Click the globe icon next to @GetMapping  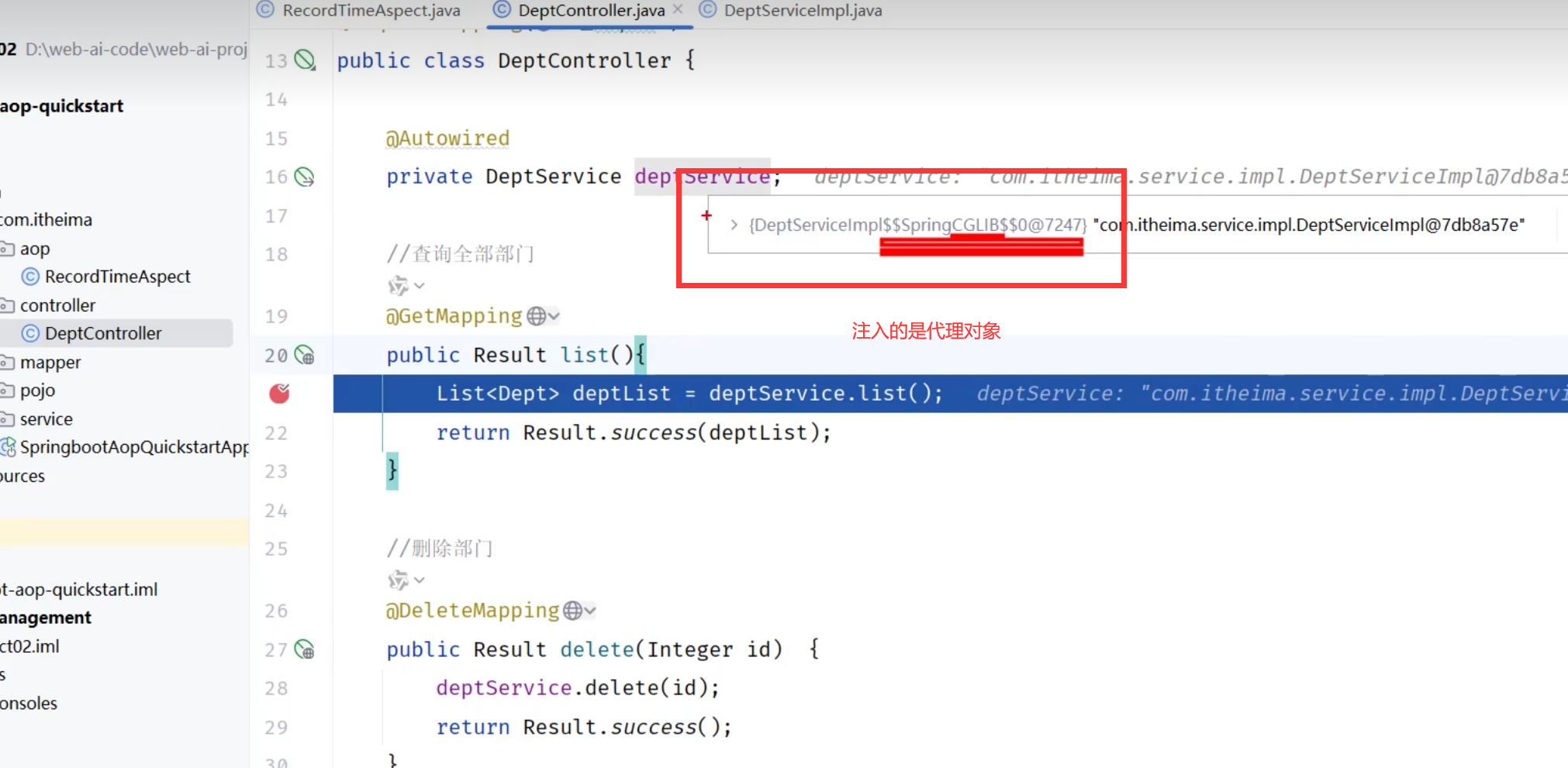[x=536, y=316]
